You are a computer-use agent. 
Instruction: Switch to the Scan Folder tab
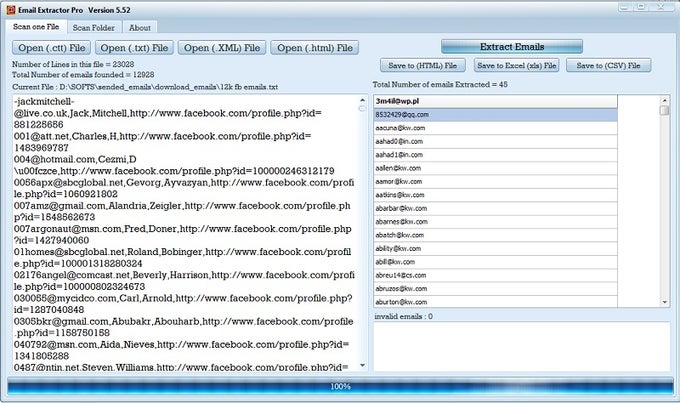coord(95,28)
